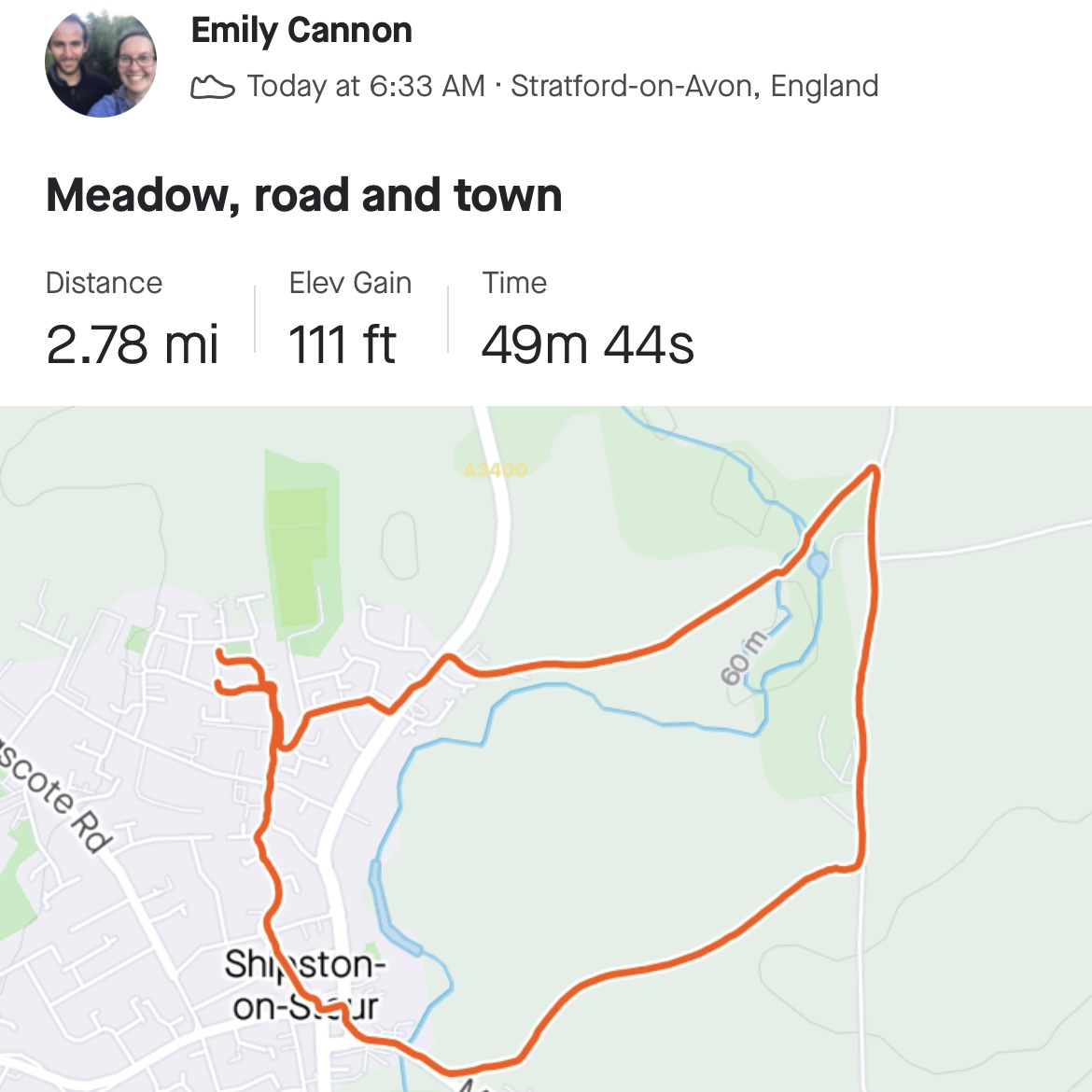Click the route's southeast corner bend
Image resolution: width=1092 pixels, height=1092 pixels.
click(x=856, y=866)
